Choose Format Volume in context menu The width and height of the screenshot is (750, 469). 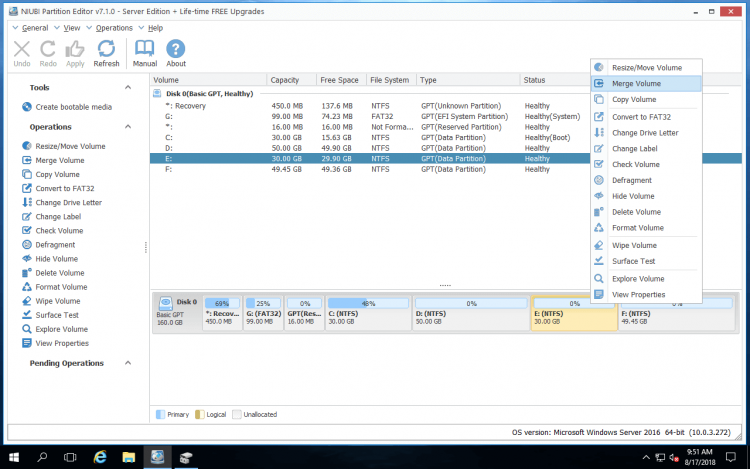(637, 228)
